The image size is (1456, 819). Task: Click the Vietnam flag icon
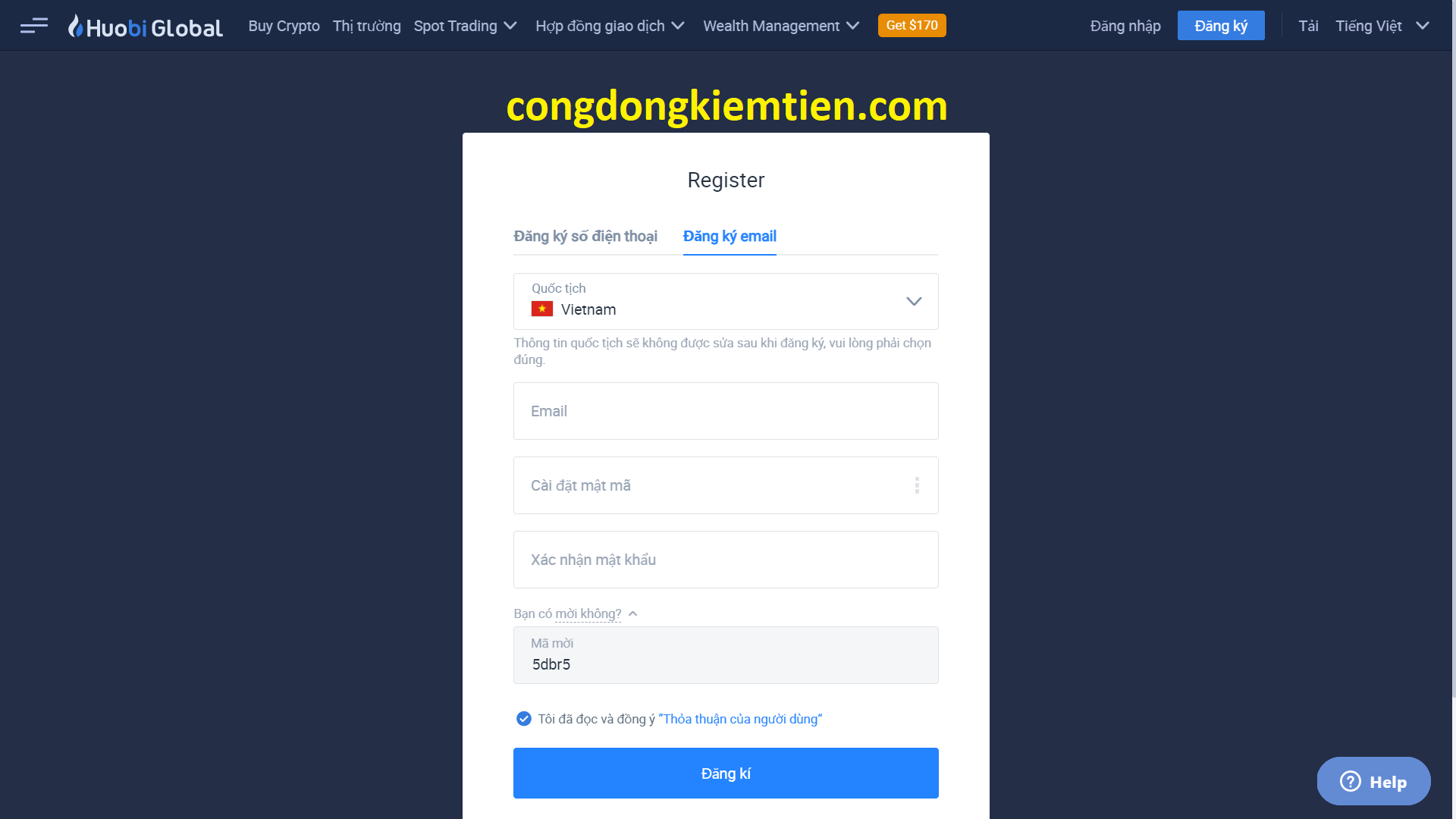pyautogui.click(x=542, y=309)
